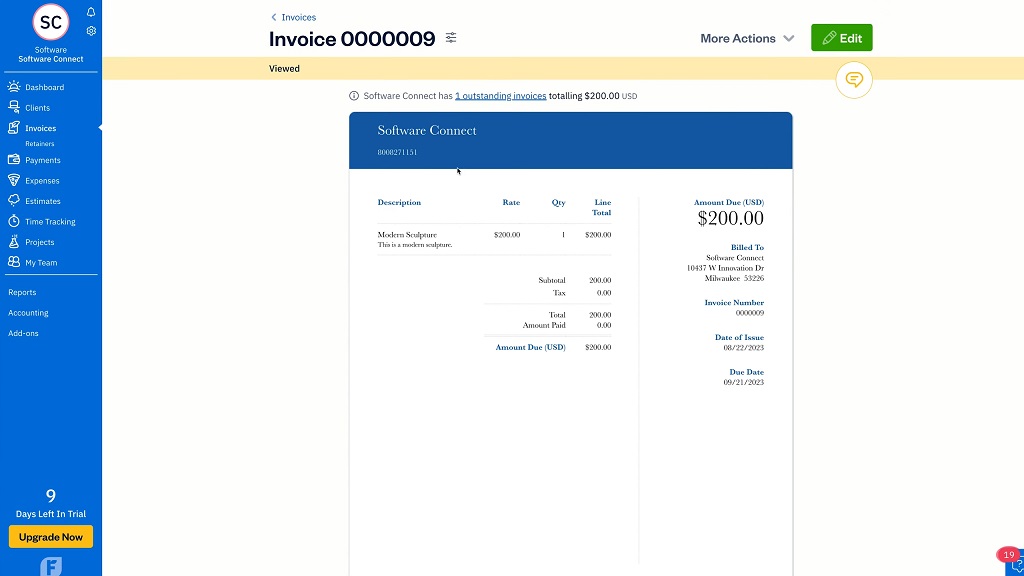
Task: Click the 'This is a modern sculpture.' description
Action: coord(415,245)
